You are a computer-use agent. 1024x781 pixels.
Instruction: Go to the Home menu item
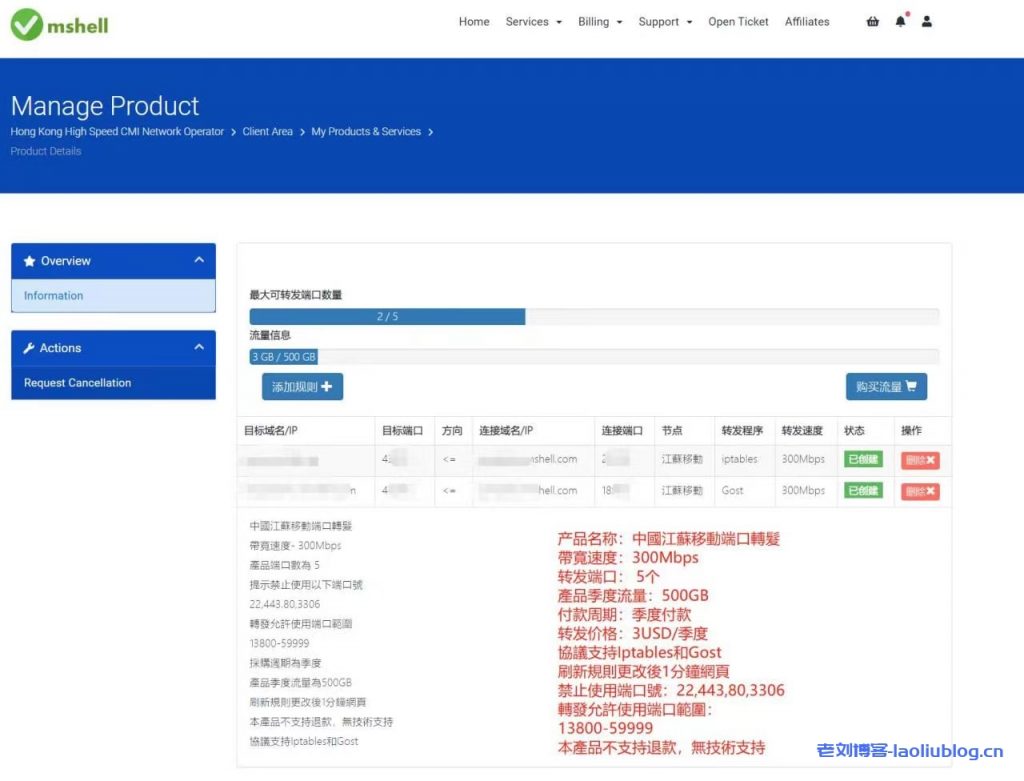tap(474, 22)
